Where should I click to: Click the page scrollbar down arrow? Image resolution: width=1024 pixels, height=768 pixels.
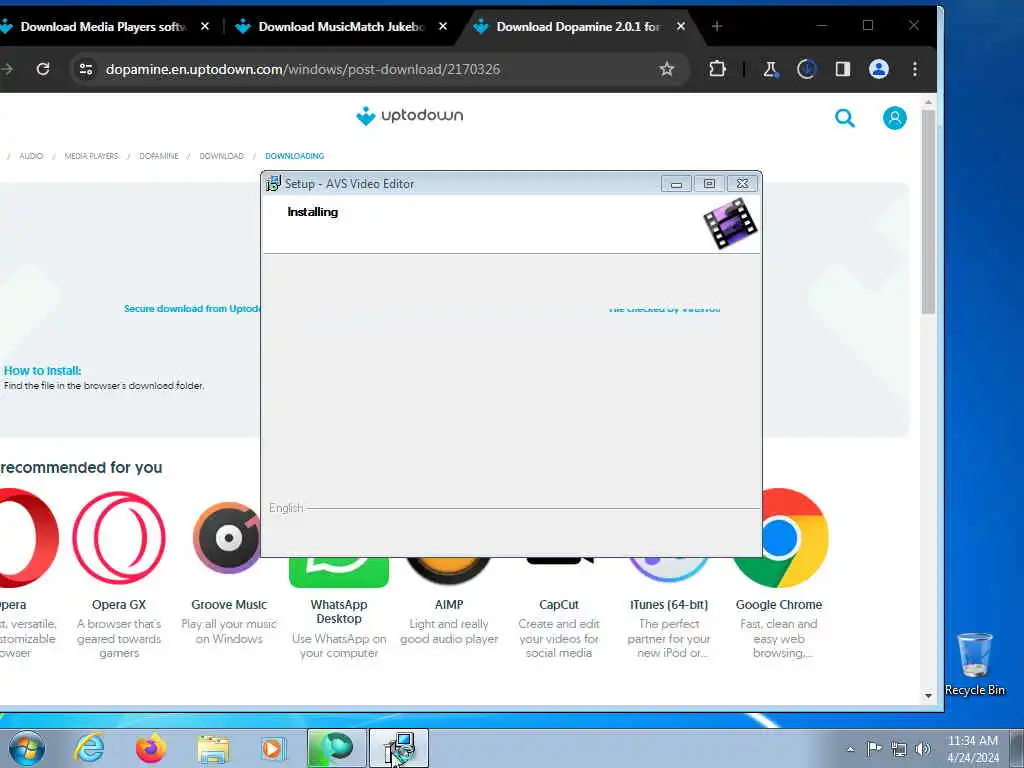[928, 696]
